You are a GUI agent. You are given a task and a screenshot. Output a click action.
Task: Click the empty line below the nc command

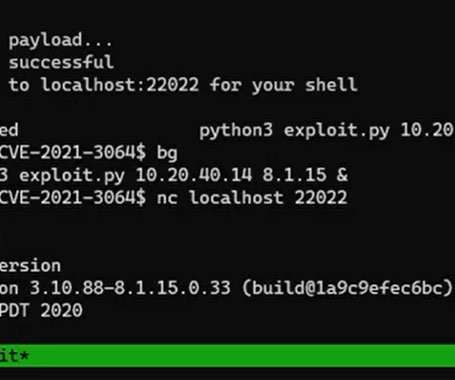pos(227,220)
